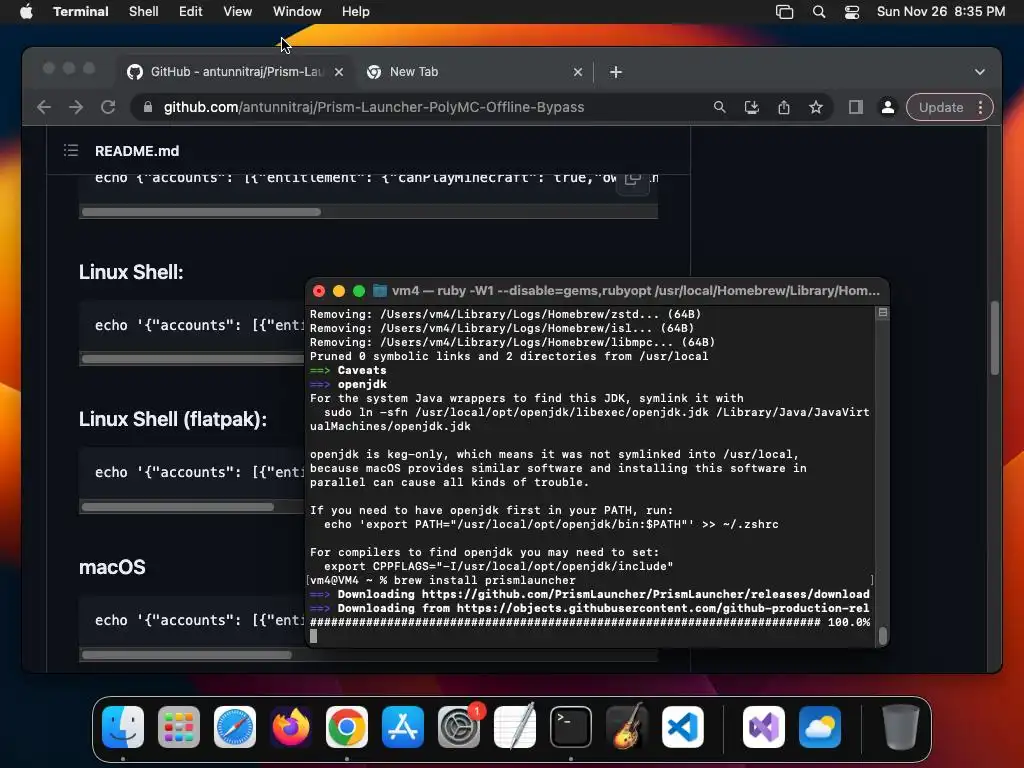Open Launchpad from the Dock
The image size is (1024, 768).
(179, 727)
